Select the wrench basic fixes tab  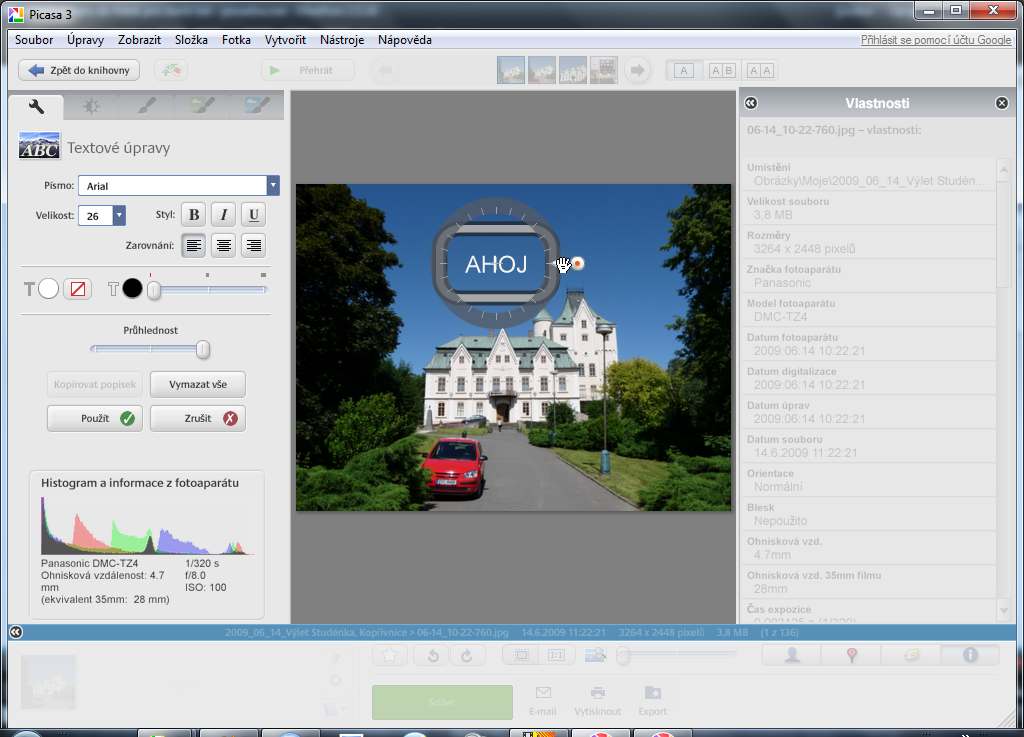click(x=37, y=106)
